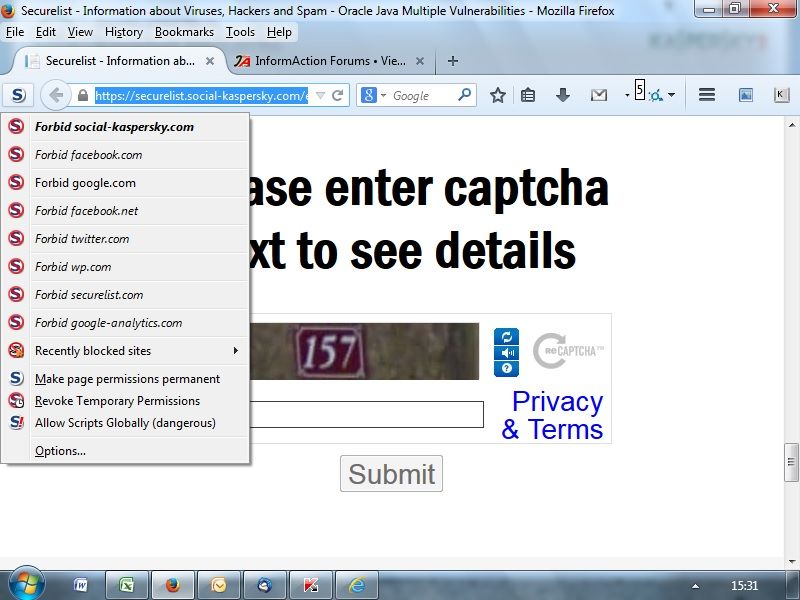Screen dimensions: 800x600
Task: Expand the dropdown arrow right of the bug icon
Action: [x=671, y=95]
